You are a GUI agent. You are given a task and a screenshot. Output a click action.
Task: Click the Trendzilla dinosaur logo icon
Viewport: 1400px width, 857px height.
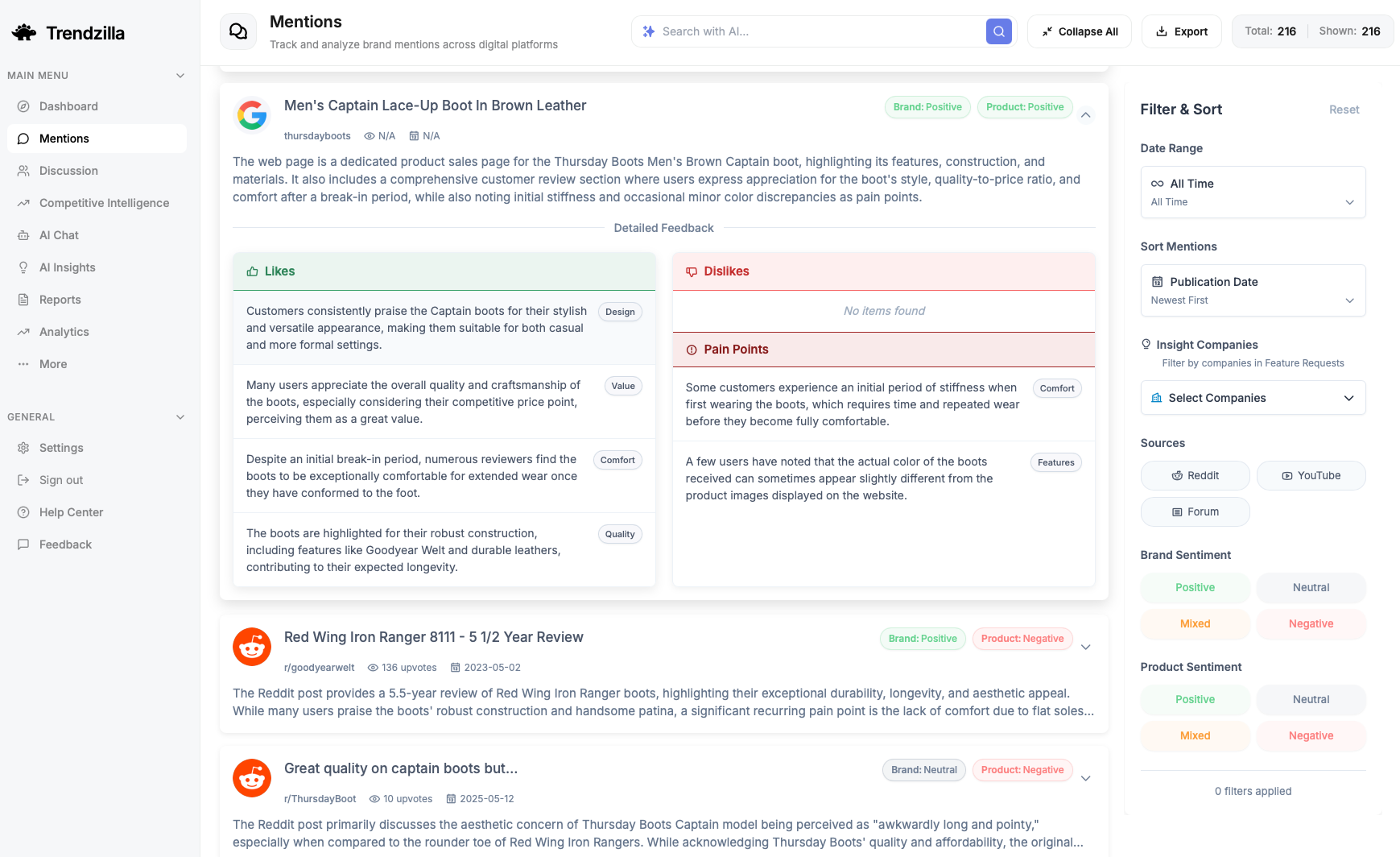pos(24,32)
